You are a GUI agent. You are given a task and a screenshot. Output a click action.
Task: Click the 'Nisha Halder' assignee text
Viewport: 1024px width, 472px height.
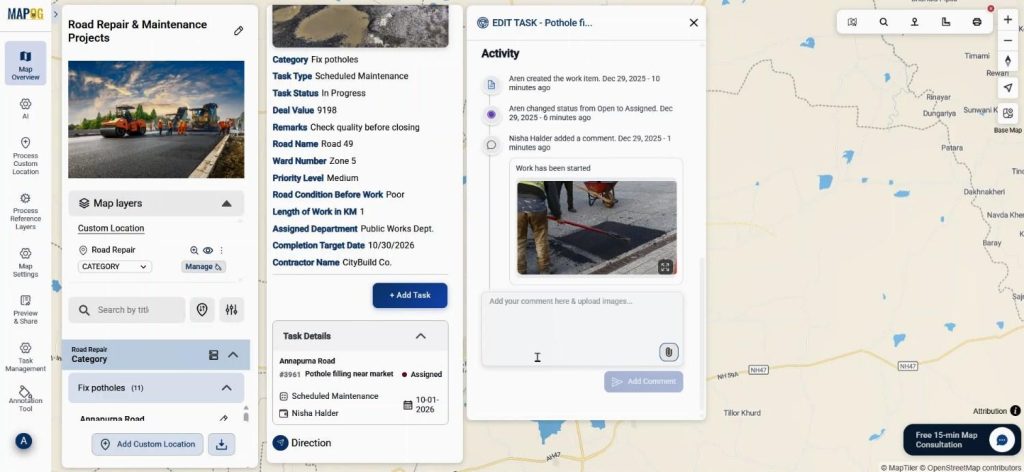point(315,413)
